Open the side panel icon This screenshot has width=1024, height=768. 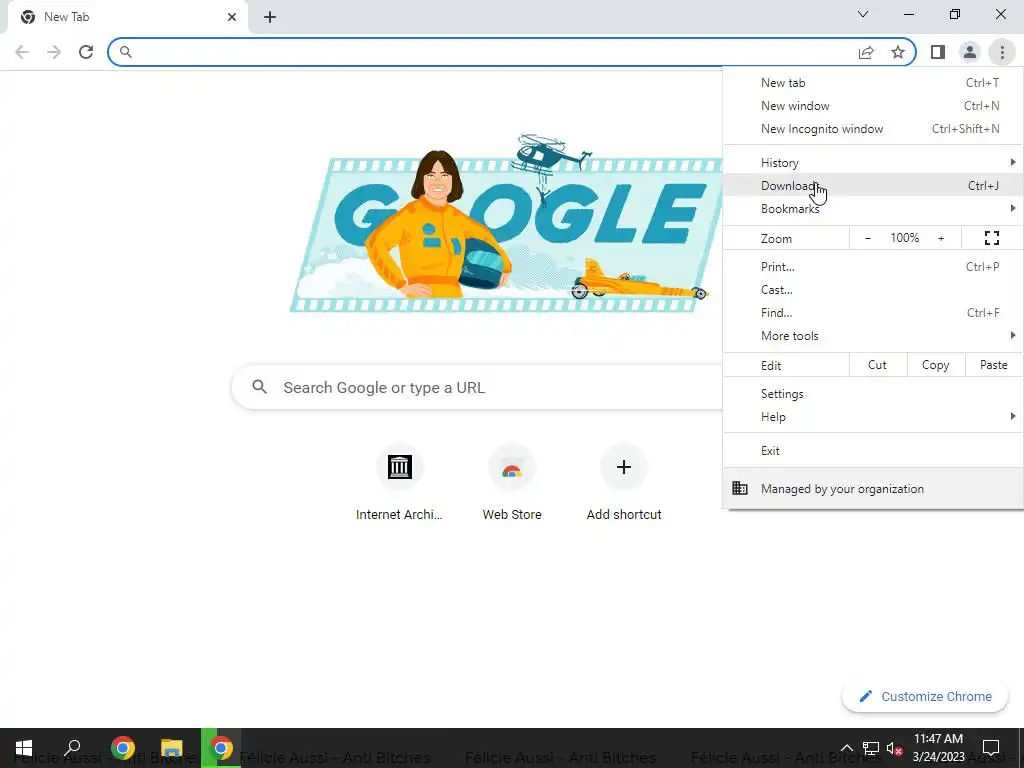click(x=938, y=52)
